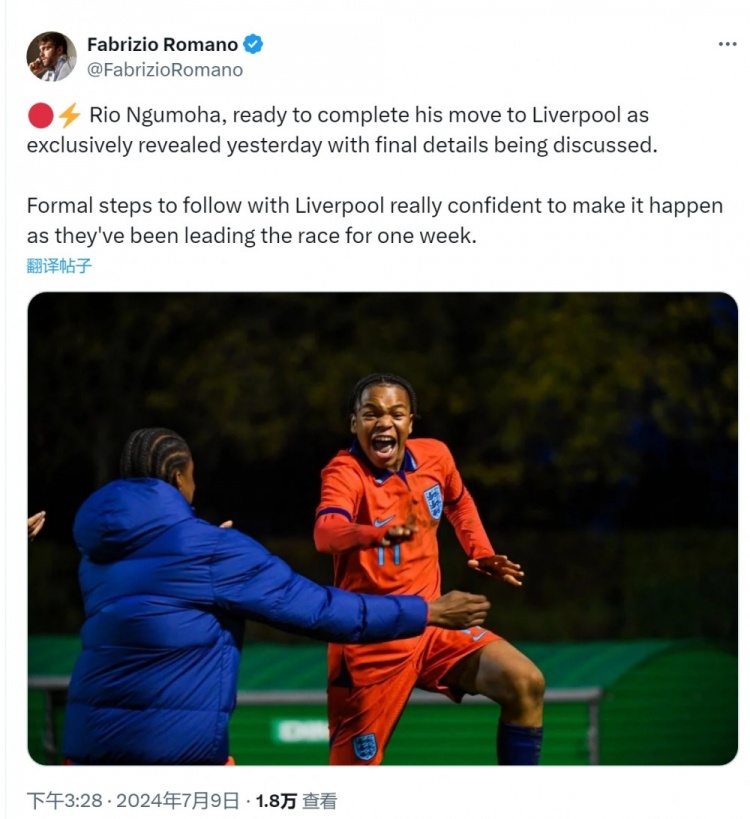Open the three-dot more options menu
This screenshot has width=750, height=819.
coord(727,44)
